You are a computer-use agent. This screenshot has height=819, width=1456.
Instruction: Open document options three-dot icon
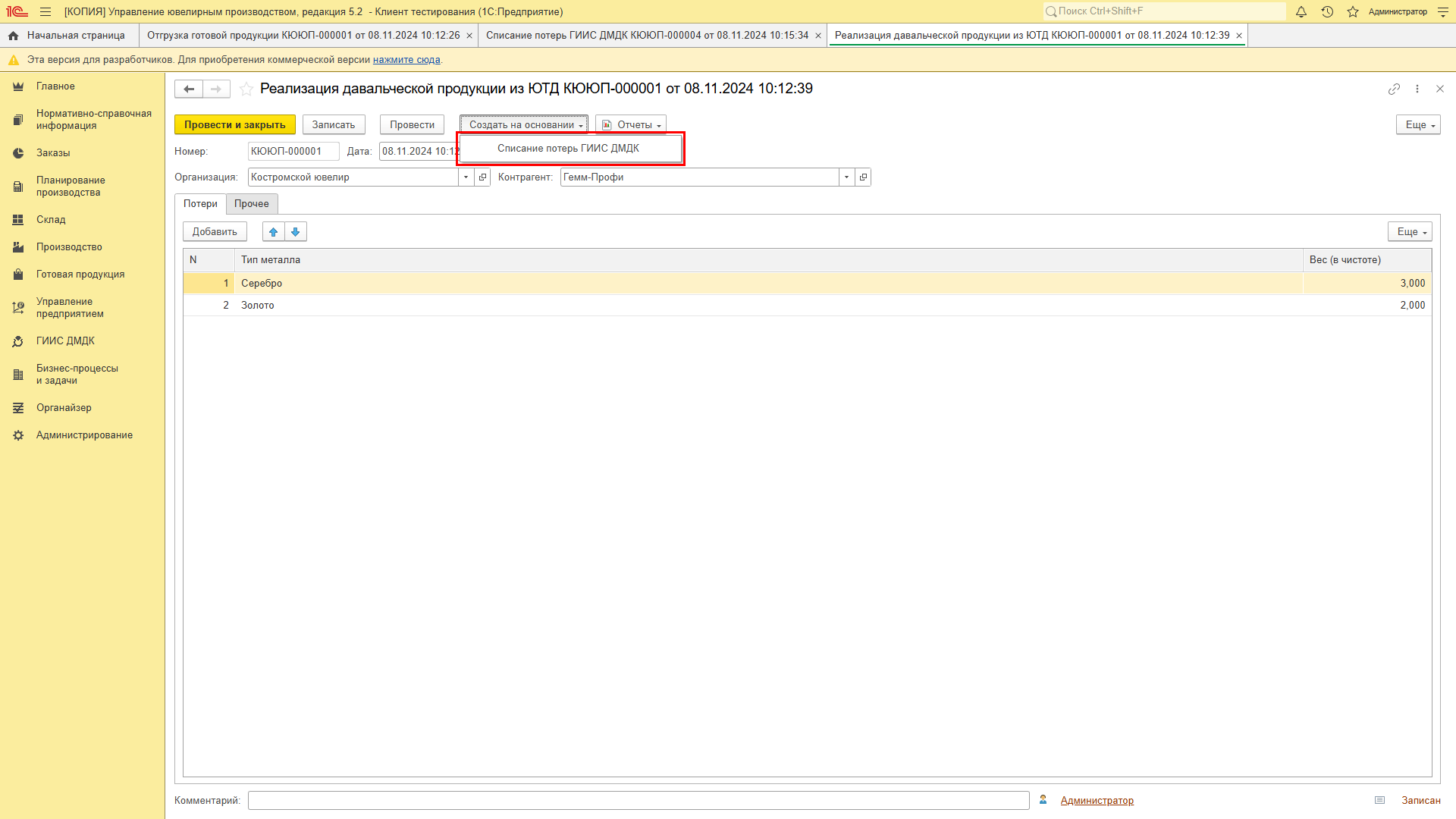(x=1417, y=89)
